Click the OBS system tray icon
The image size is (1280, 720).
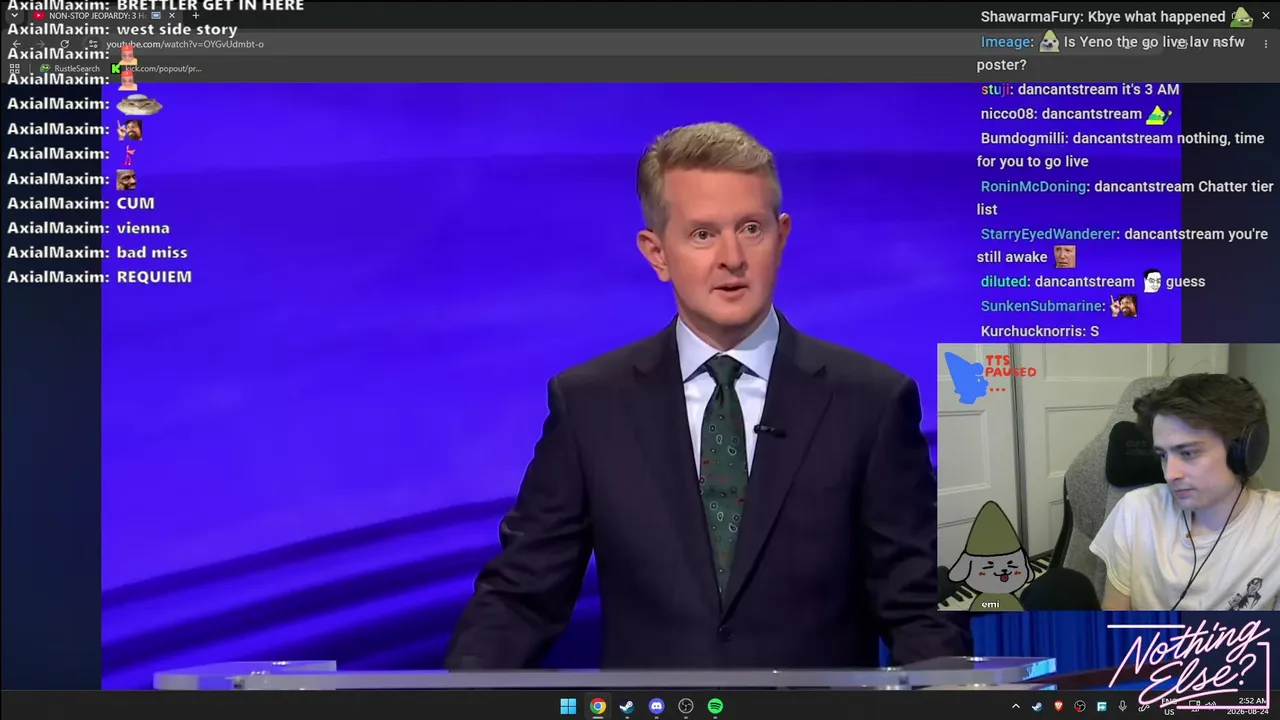[x=1079, y=707]
